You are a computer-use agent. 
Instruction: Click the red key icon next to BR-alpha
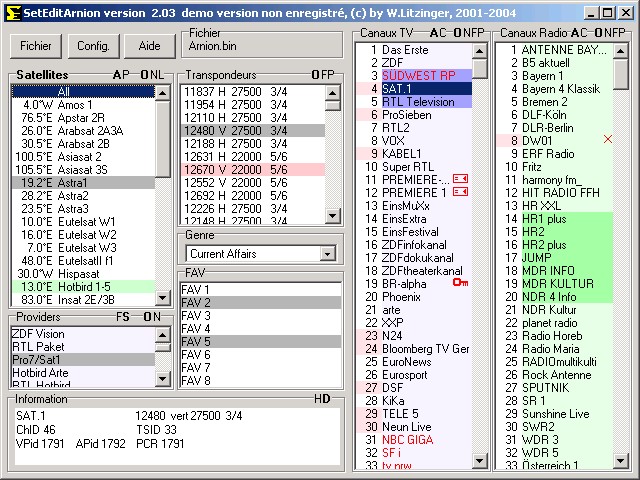click(460, 284)
